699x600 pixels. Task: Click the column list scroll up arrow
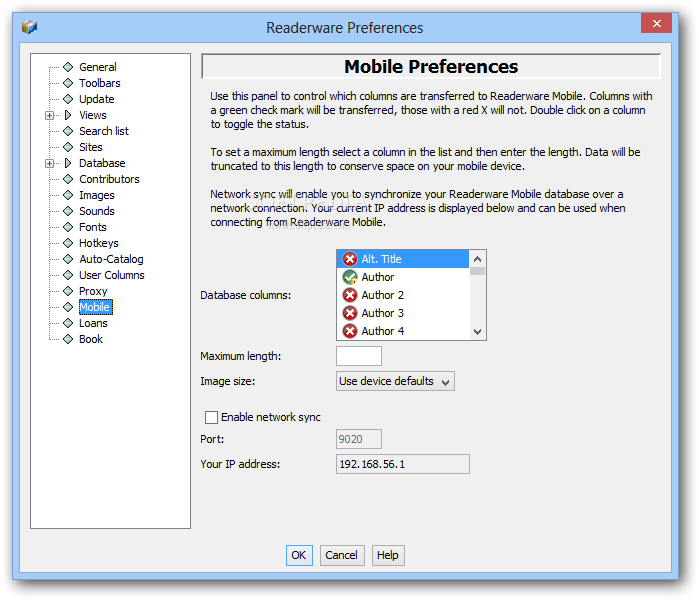[477, 259]
